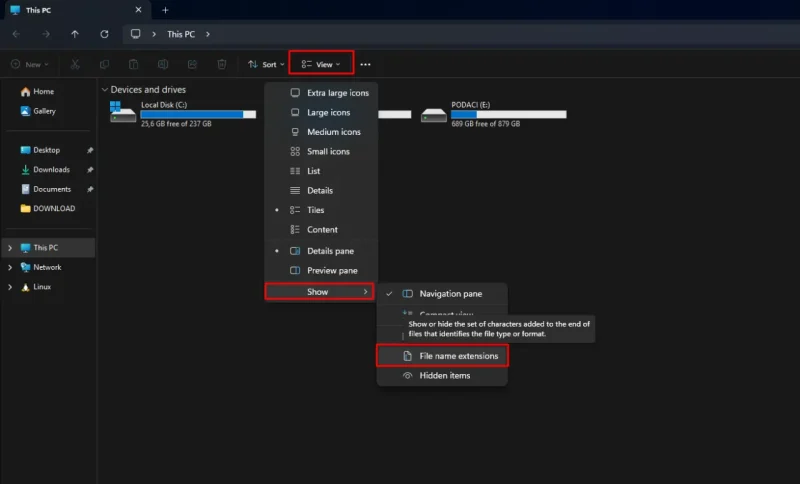Toggle File name extensions
The height and width of the screenshot is (484, 800).
442,356
